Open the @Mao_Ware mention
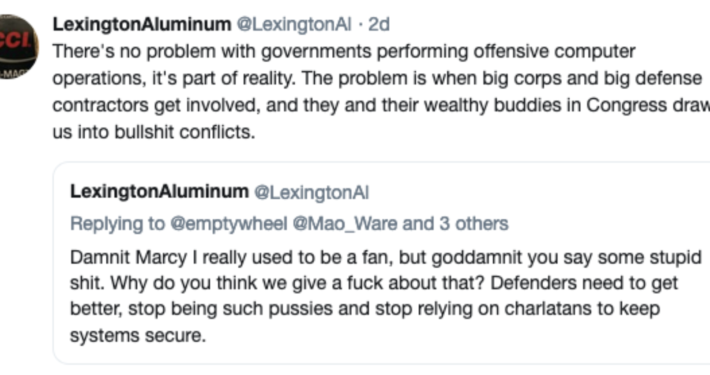Image resolution: width=710 pixels, height=375 pixels. [345, 224]
